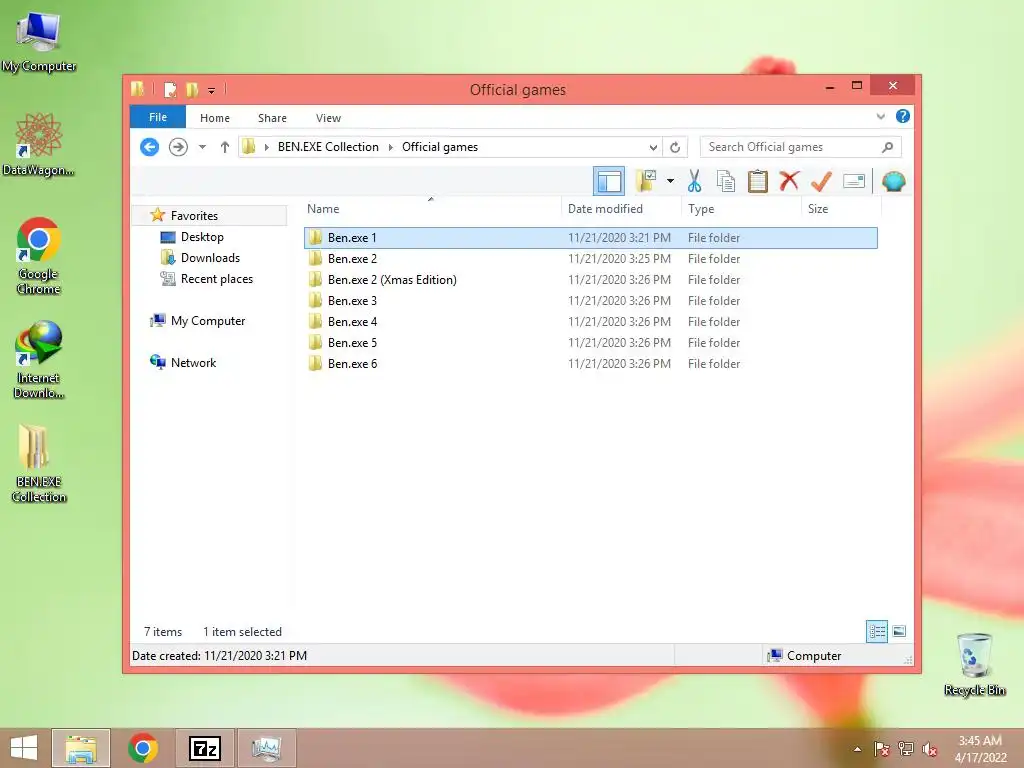Click the new folder icon in title bar
Image resolution: width=1024 pixels, height=768 pixels.
191,89
